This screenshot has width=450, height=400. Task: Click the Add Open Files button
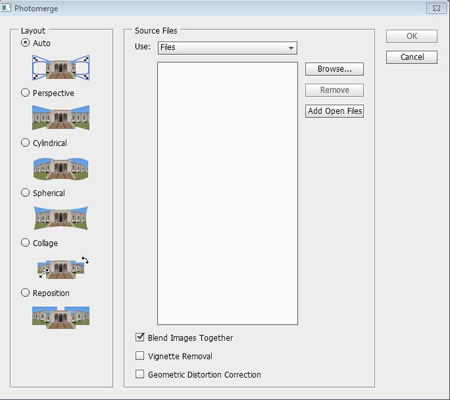click(334, 111)
